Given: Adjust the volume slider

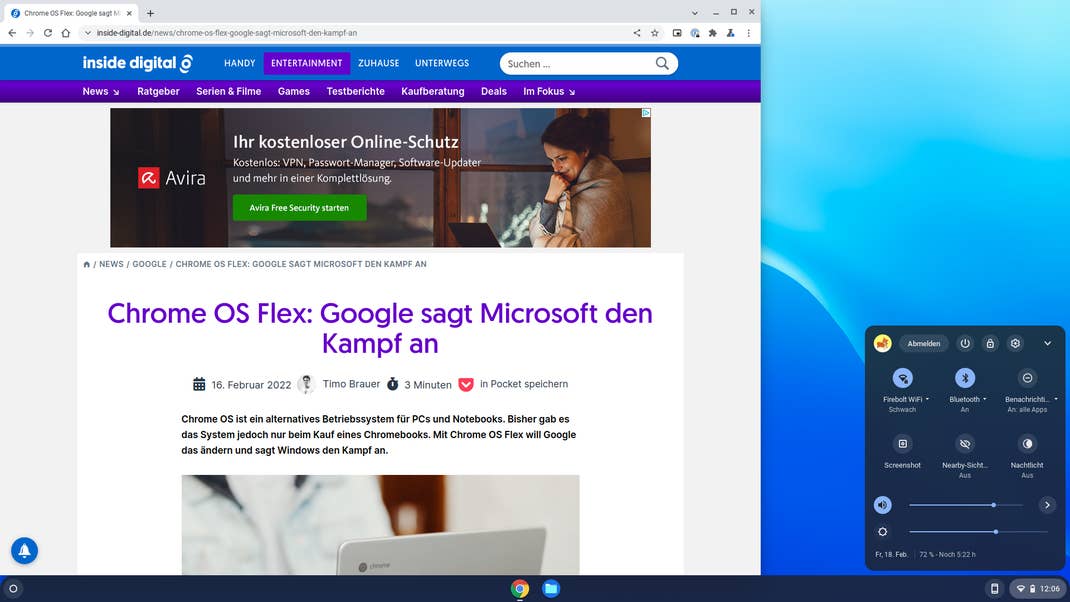Looking at the screenshot, I should pos(966,505).
